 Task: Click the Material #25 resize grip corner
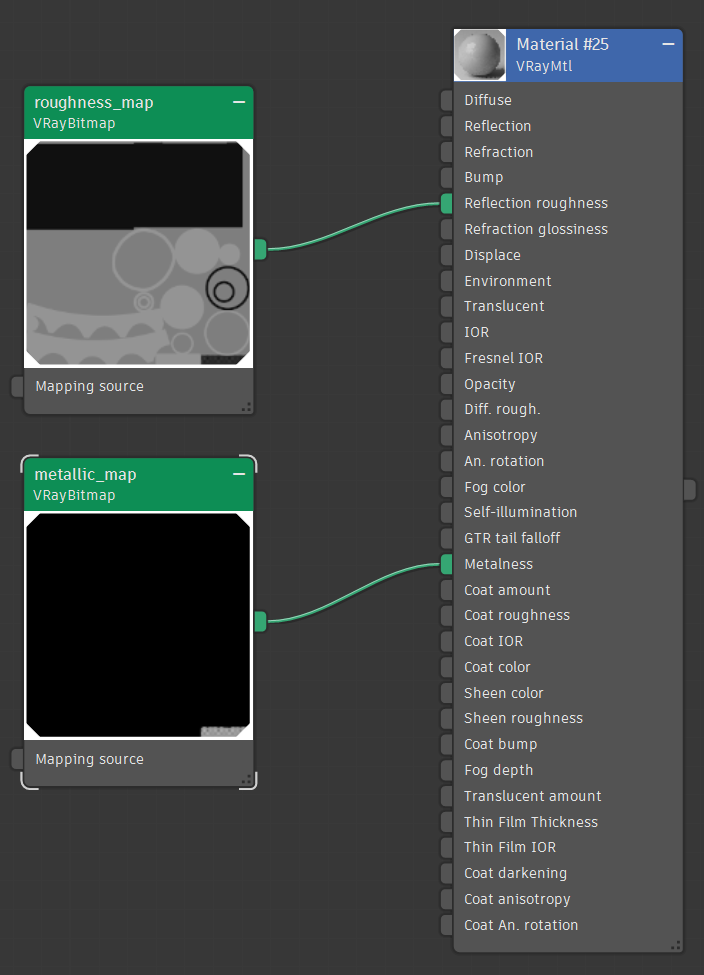(x=676, y=945)
